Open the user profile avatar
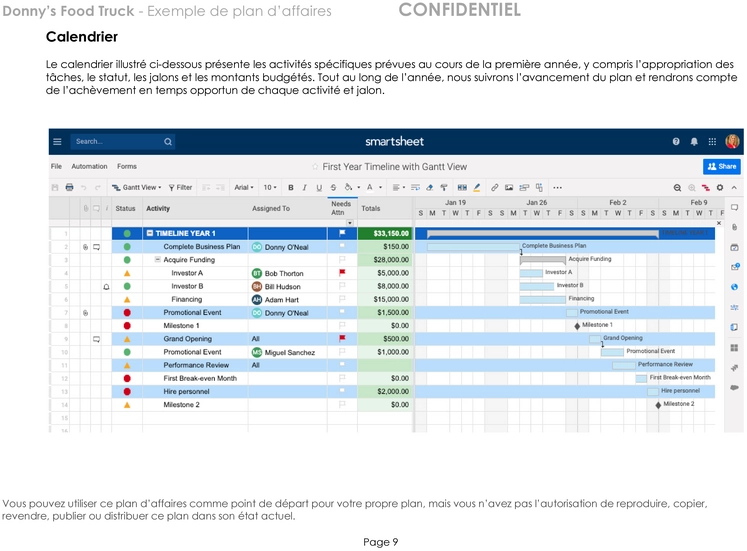The width and height of the screenshot is (747, 551). (732, 141)
